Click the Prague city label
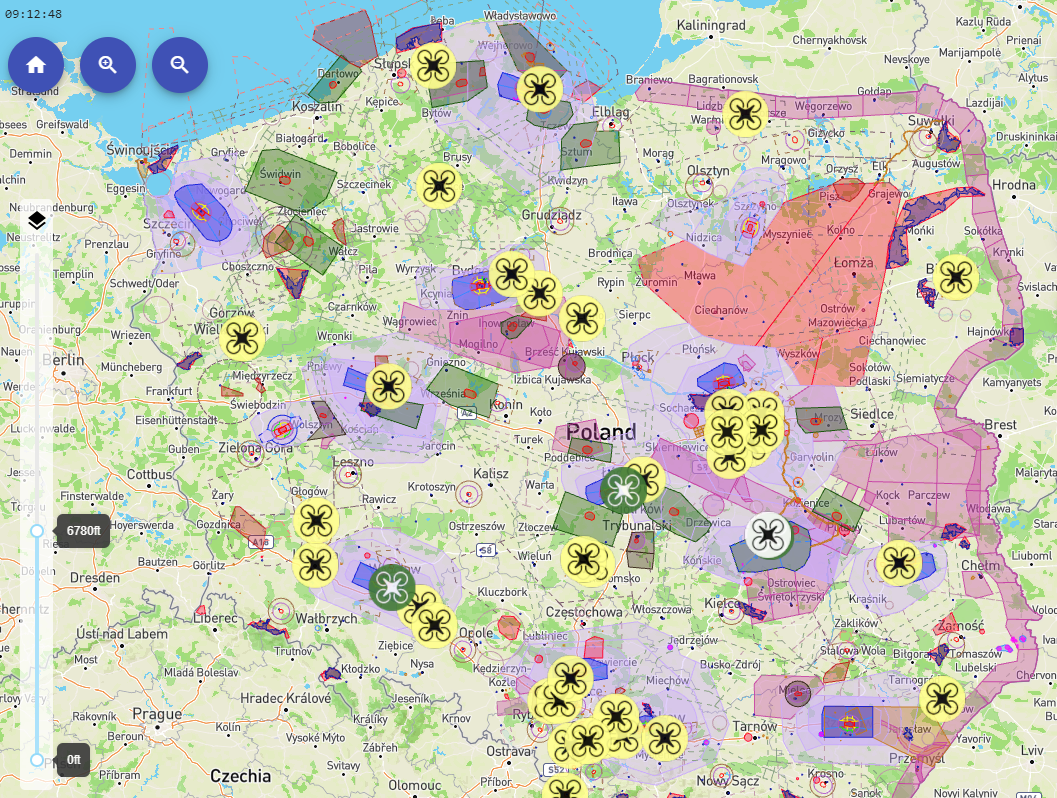1057x798 pixels. 157,714
